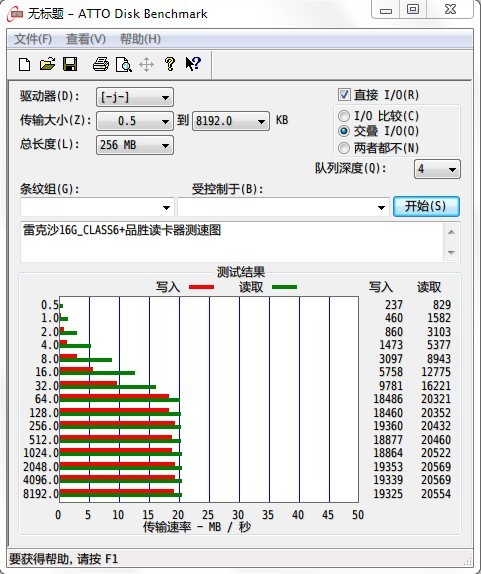Image resolution: width=481 pixels, height=574 pixels.
Task: Activate context help arrow-question icon
Action: pos(193,64)
